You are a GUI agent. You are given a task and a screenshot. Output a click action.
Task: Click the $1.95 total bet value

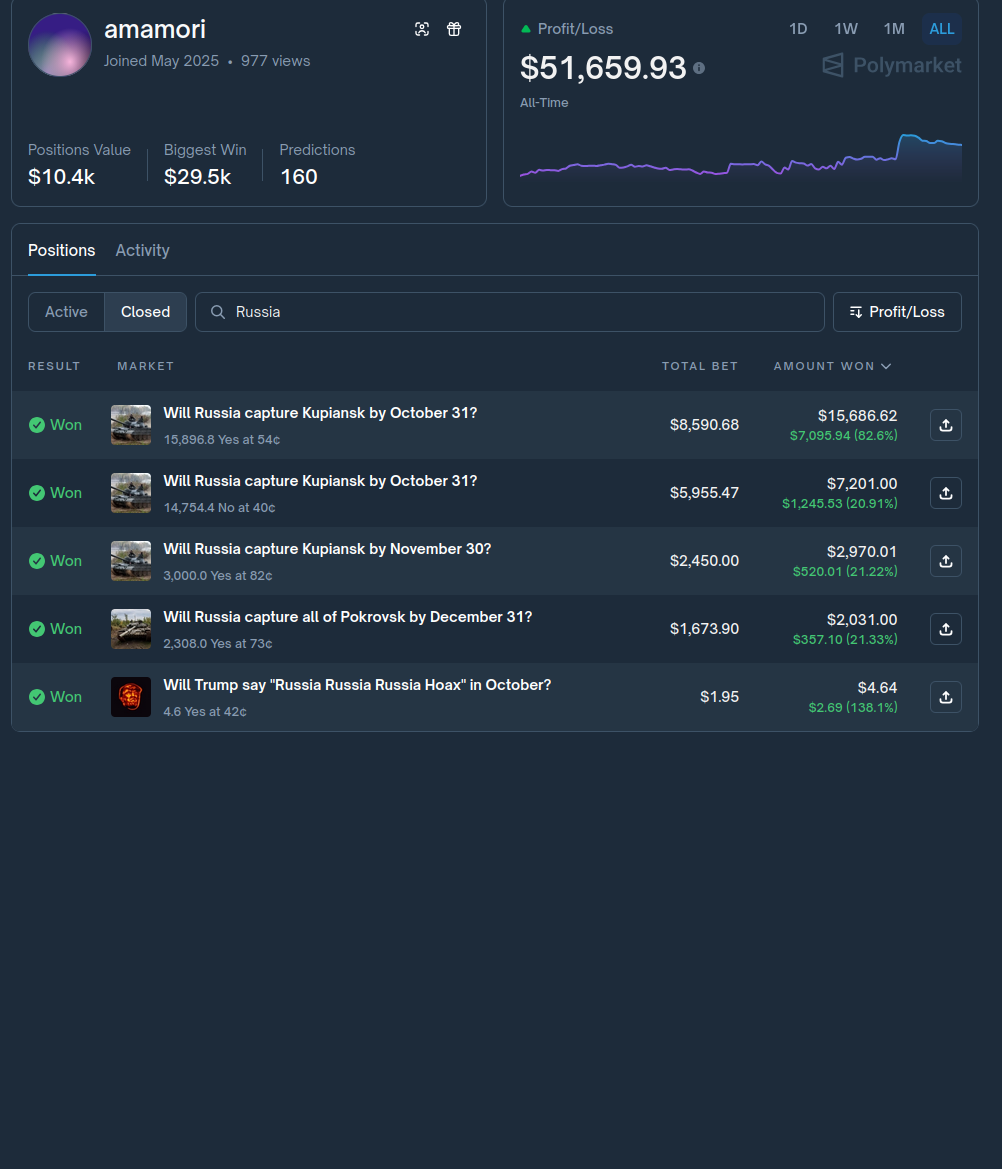pyautogui.click(x=719, y=697)
